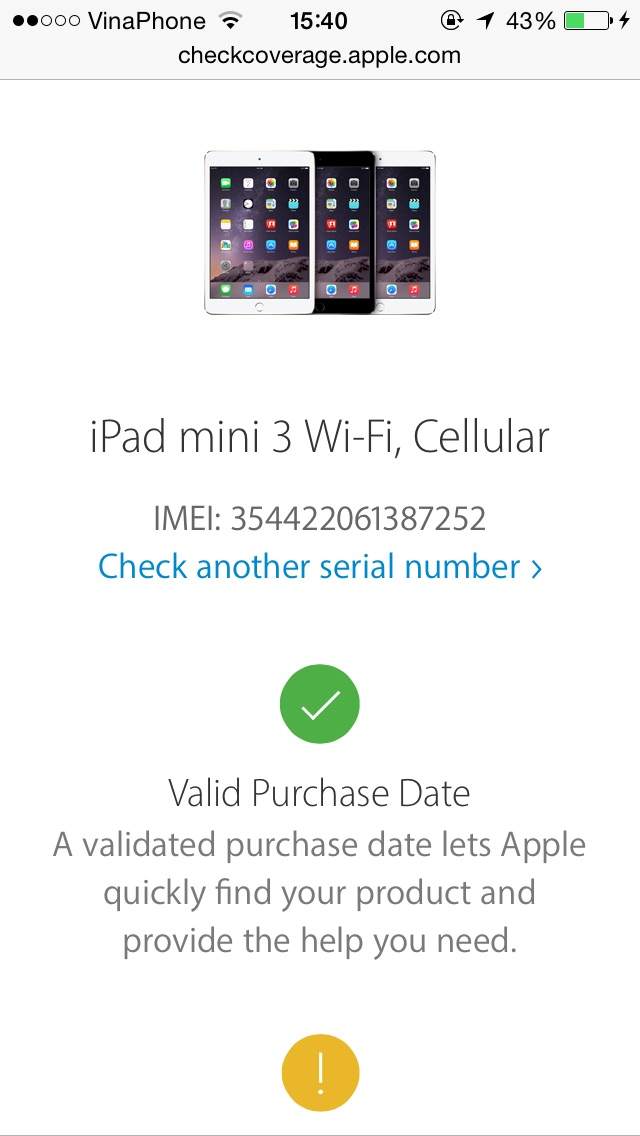
Task: Tap the IMEI number text
Action: [320, 519]
